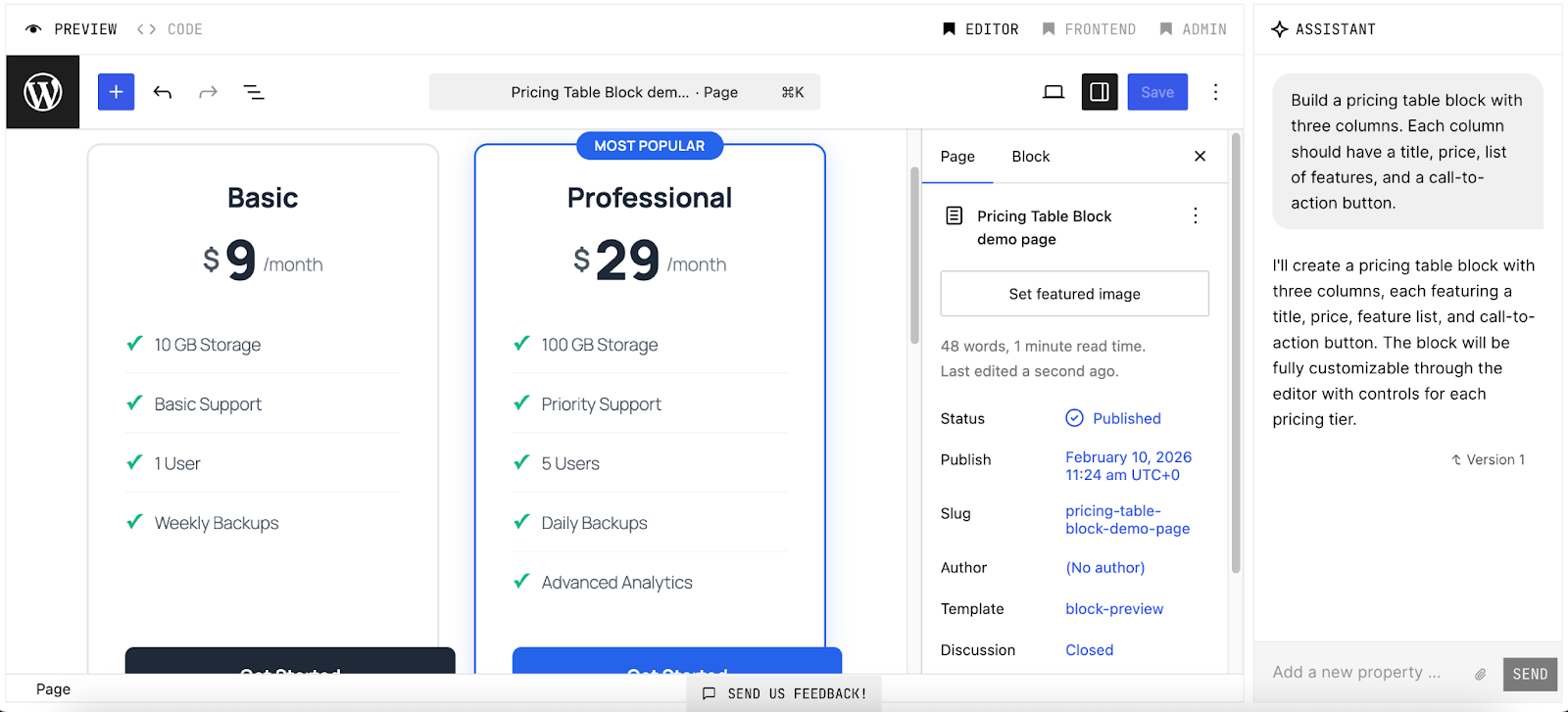
Task: Click the Code angle brackets icon
Action: pos(146,29)
